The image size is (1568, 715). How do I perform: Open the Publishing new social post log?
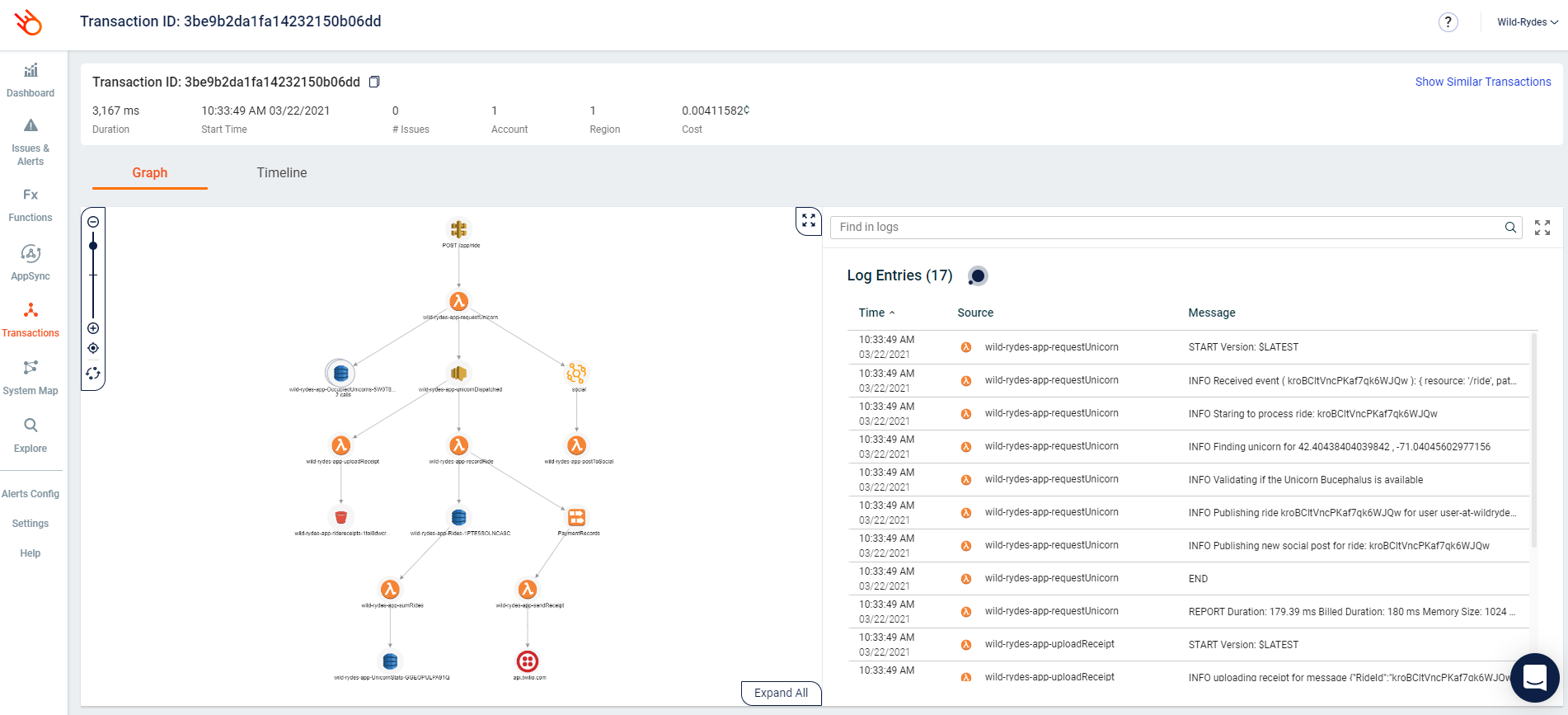coord(1188,546)
